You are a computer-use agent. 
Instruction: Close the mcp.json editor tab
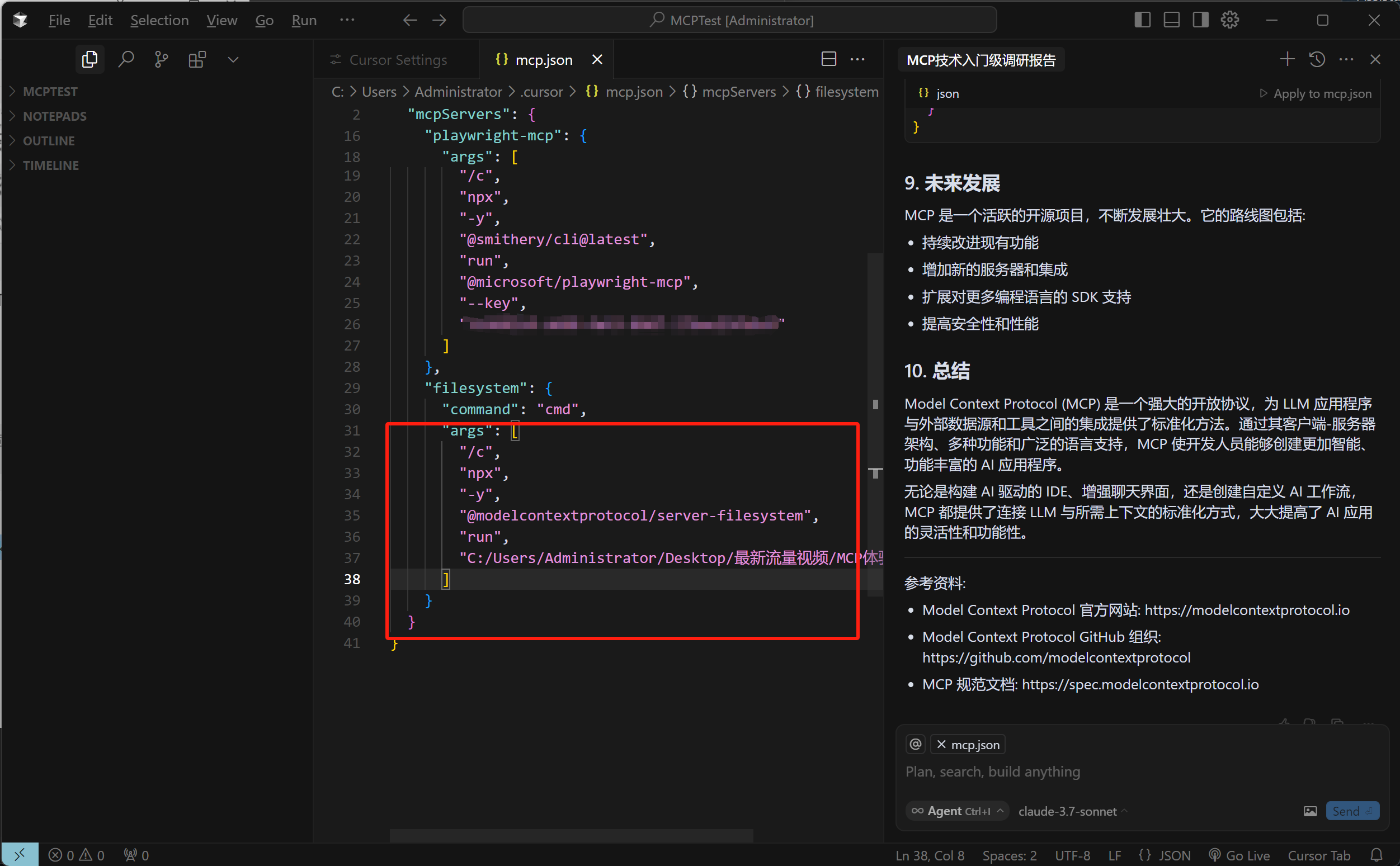pyautogui.click(x=597, y=60)
